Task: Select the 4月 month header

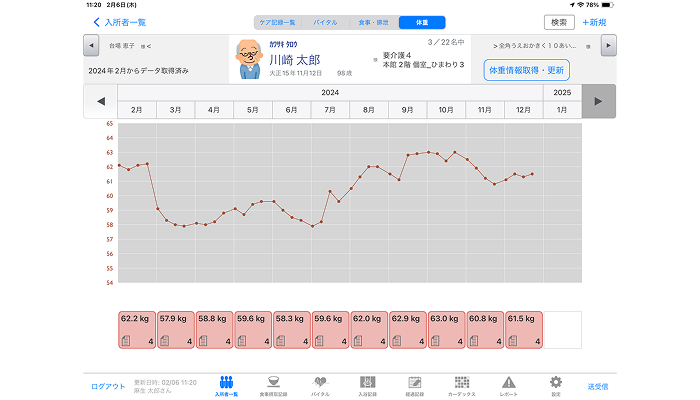Action: point(214,110)
